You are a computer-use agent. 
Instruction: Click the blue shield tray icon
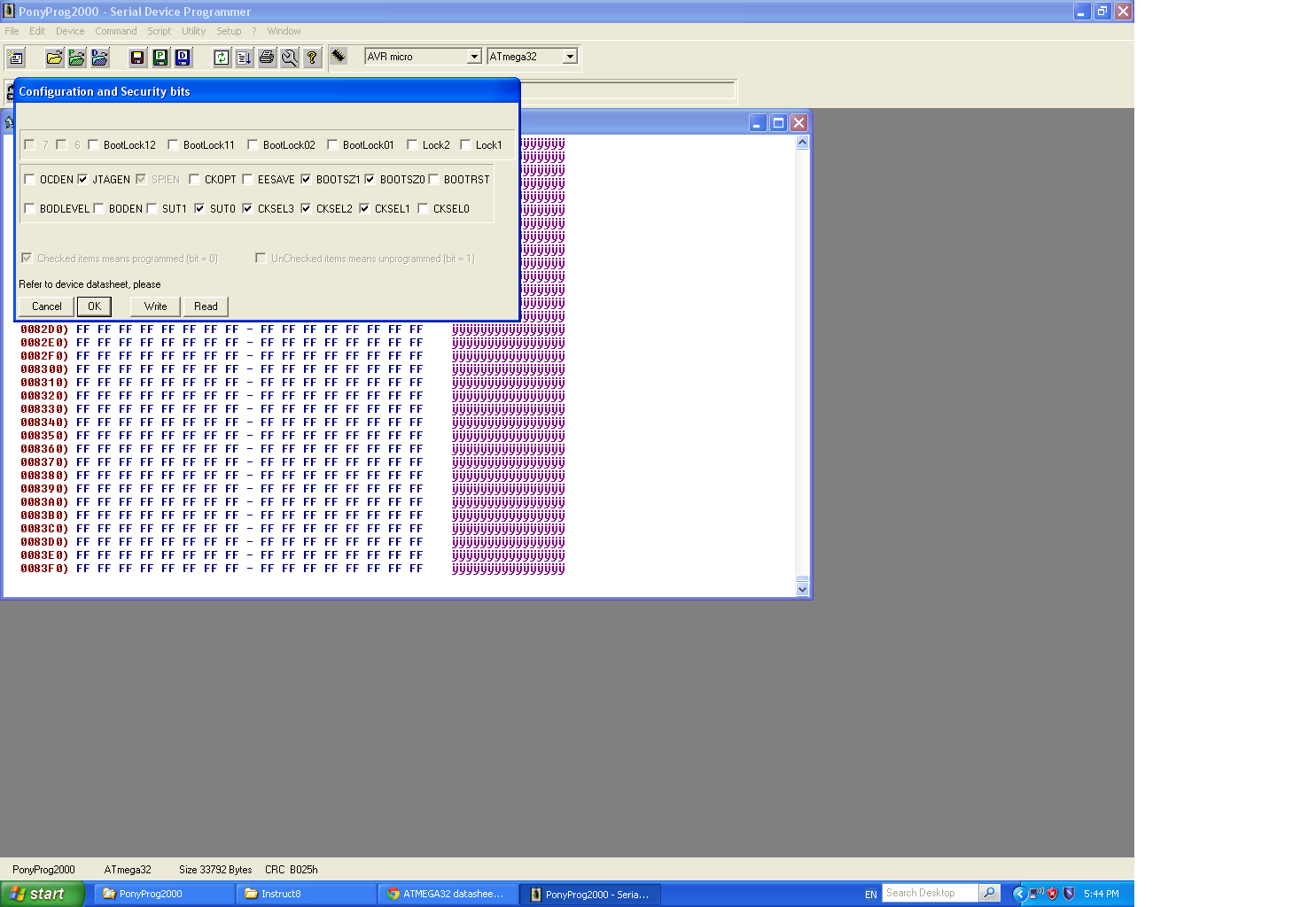pos(1069,894)
